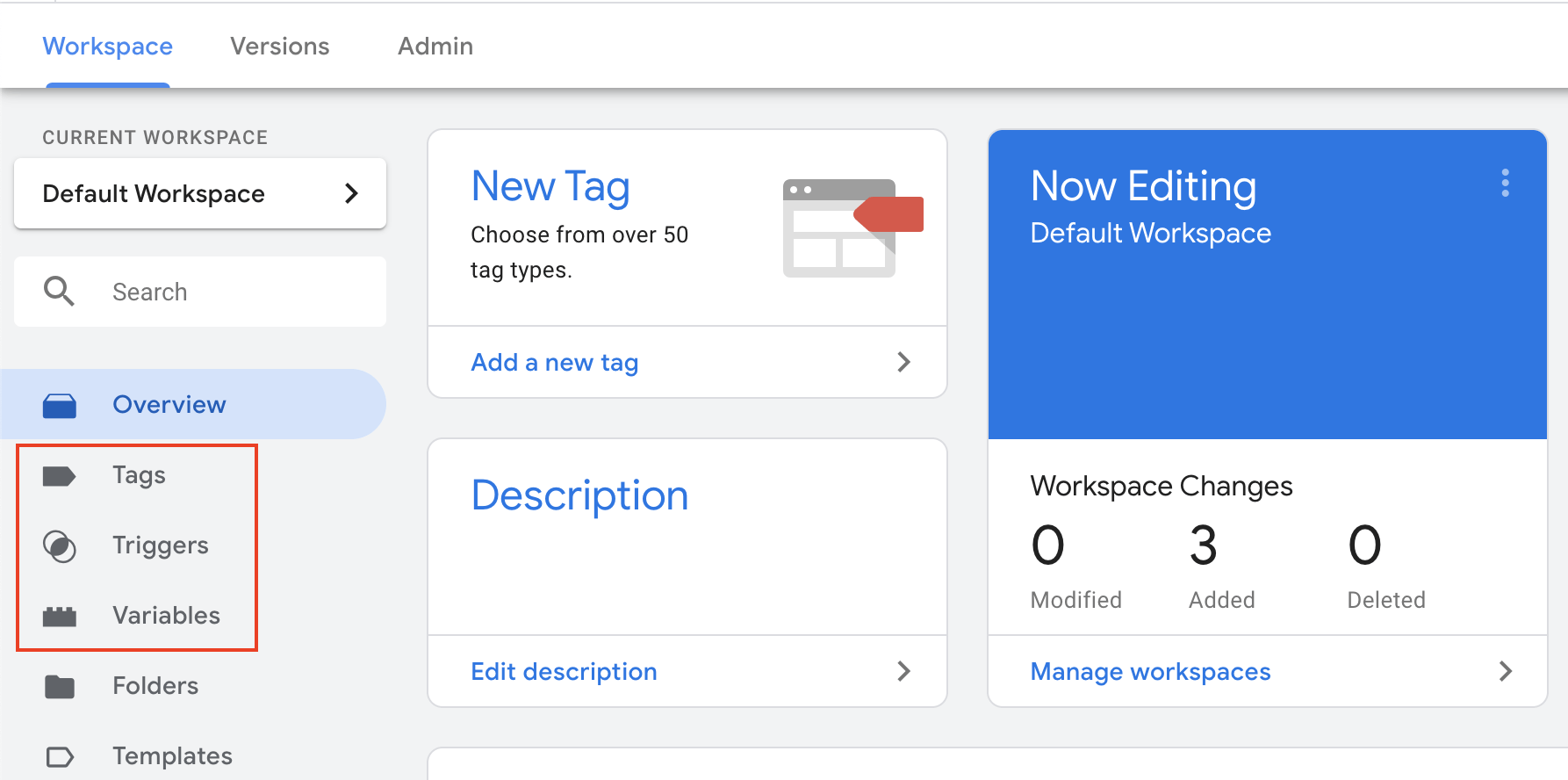Click the chevron beside Manage workspaces
The height and width of the screenshot is (780, 1568).
pyautogui.click(x=1506, y=671)
